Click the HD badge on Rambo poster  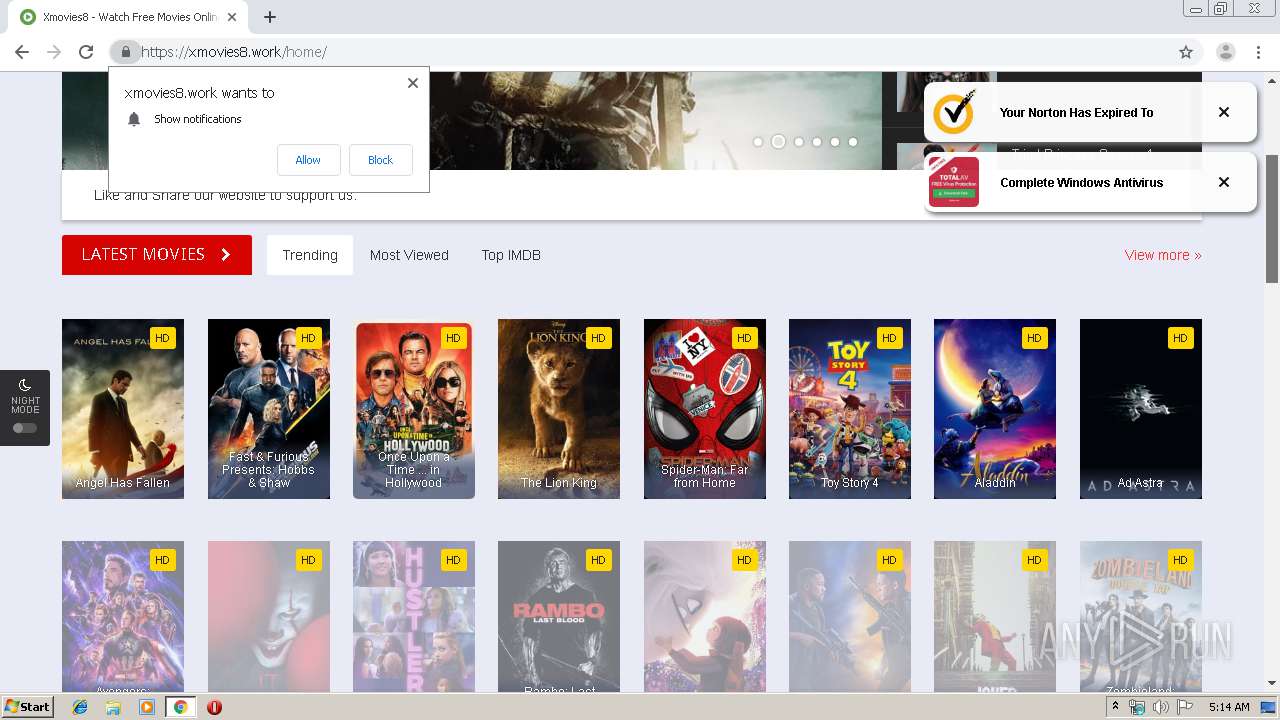pos(598,560)
